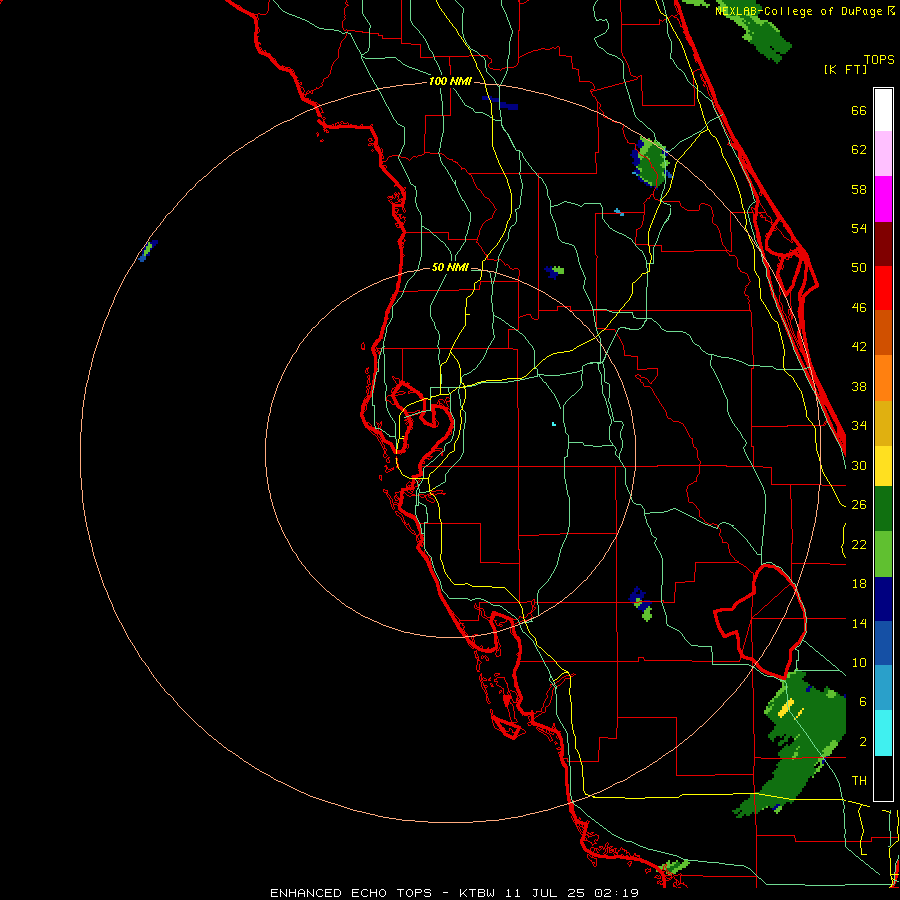Click the '50 NMI' range ring label
Image resolution: width=900 pixels, height=900 pixels.
(x=450, y=267)
